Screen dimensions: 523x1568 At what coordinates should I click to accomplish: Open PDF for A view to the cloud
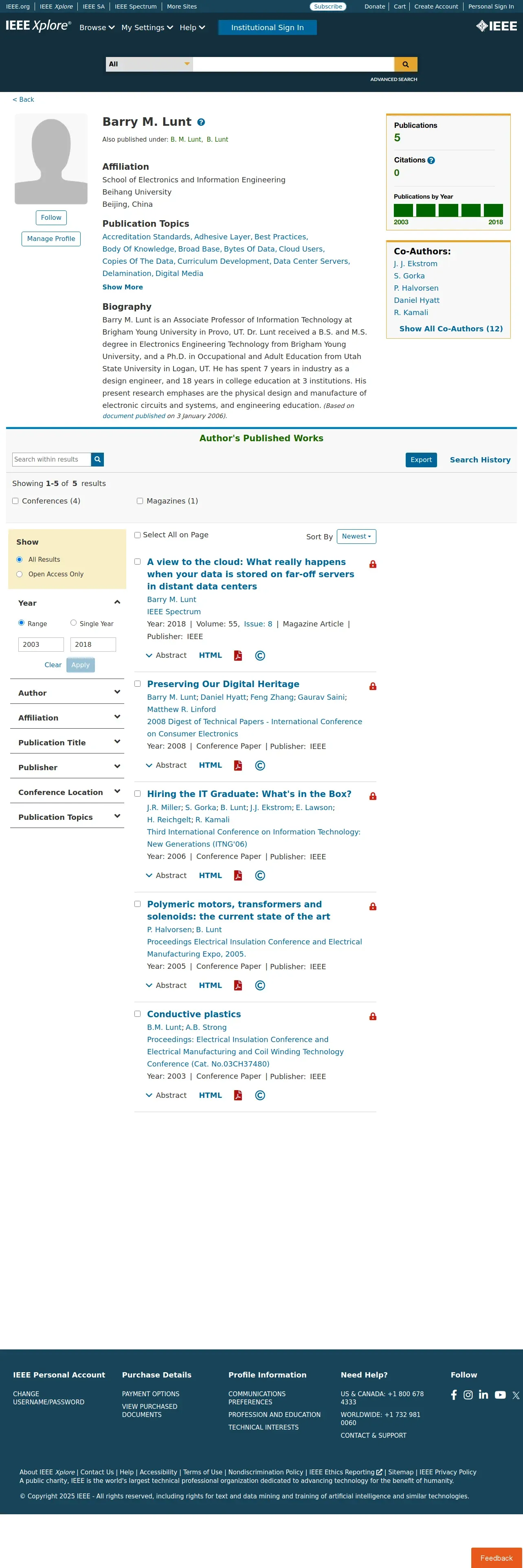pyautogui.click(x=238, y=655)
